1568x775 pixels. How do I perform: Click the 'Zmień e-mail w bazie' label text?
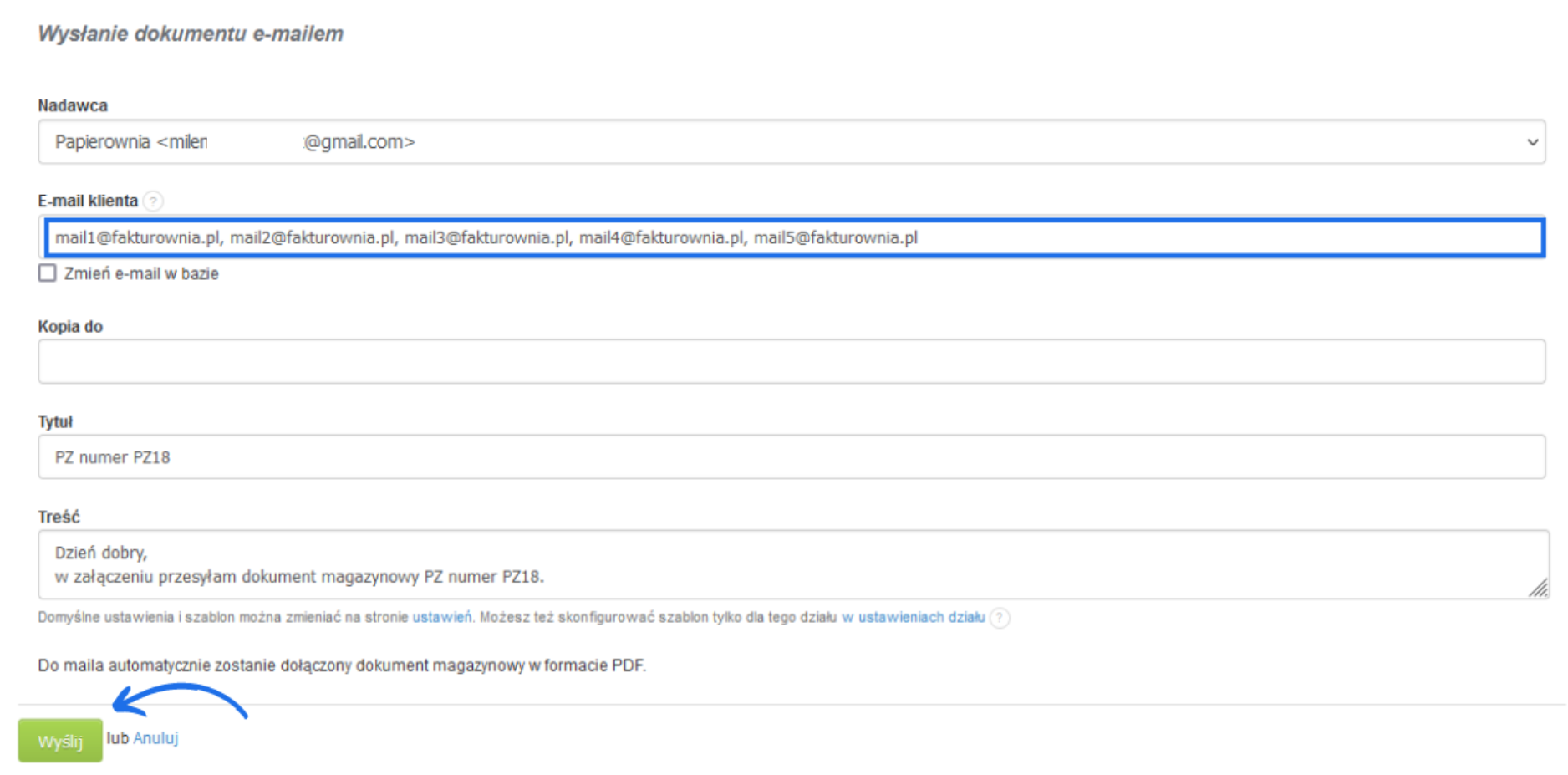pyautogui.click(x=141, y=274)
